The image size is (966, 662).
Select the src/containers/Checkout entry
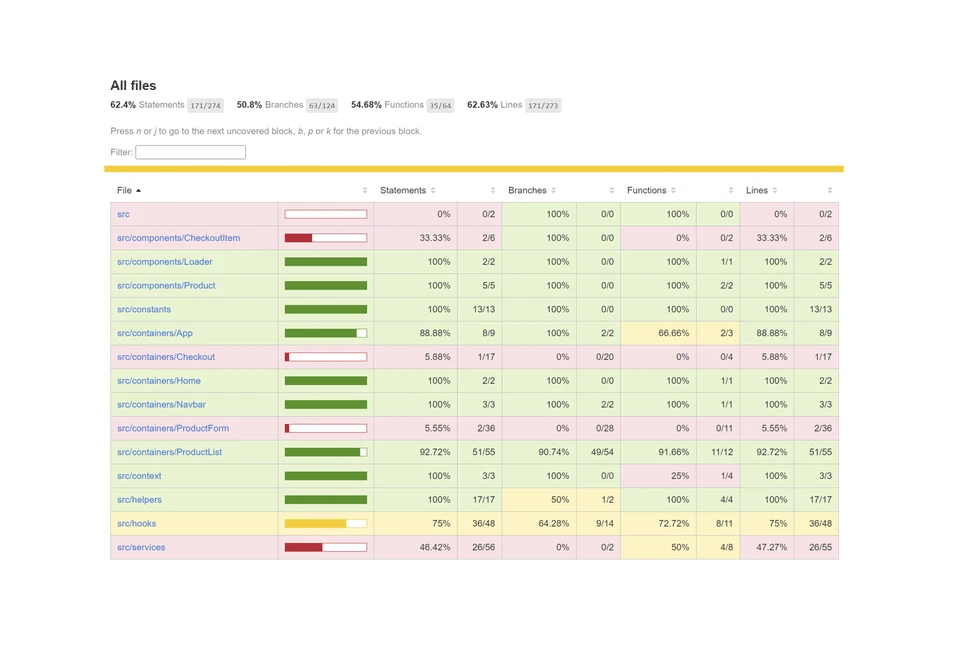[165, 357]
